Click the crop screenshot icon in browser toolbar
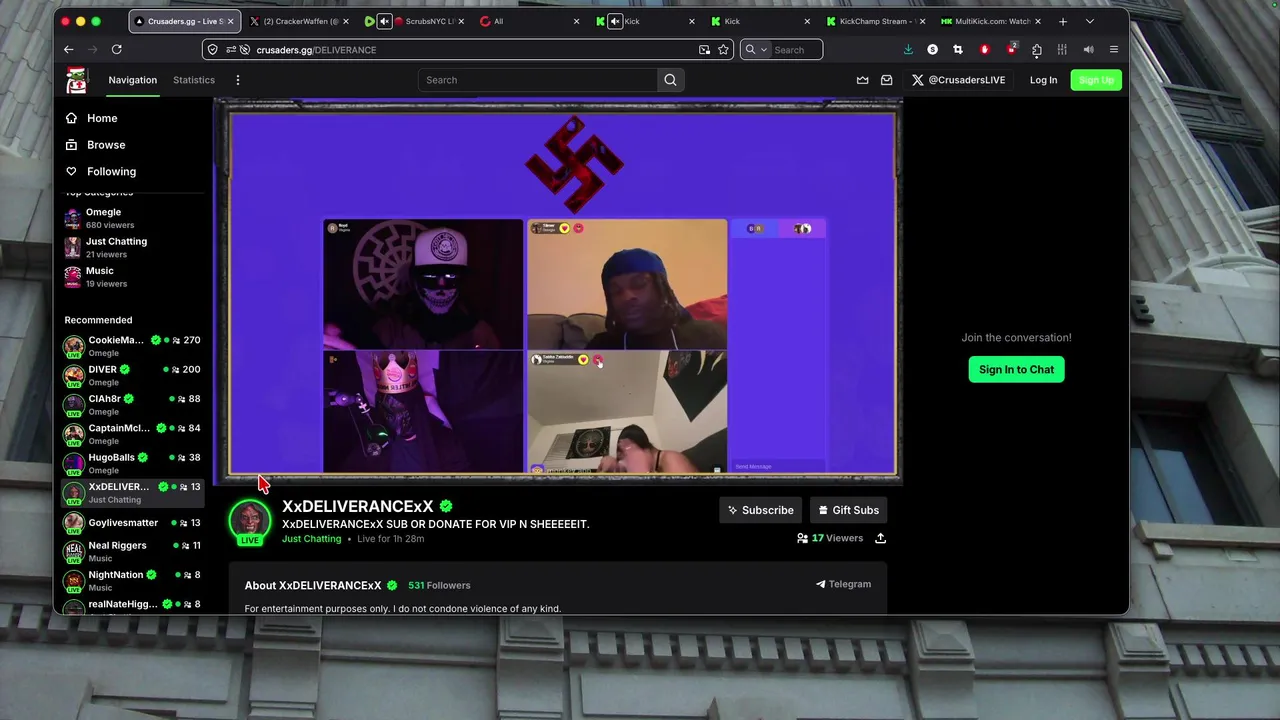Image resolution: width=1280 pixels, height=720 pixels. tap(958, 49)
